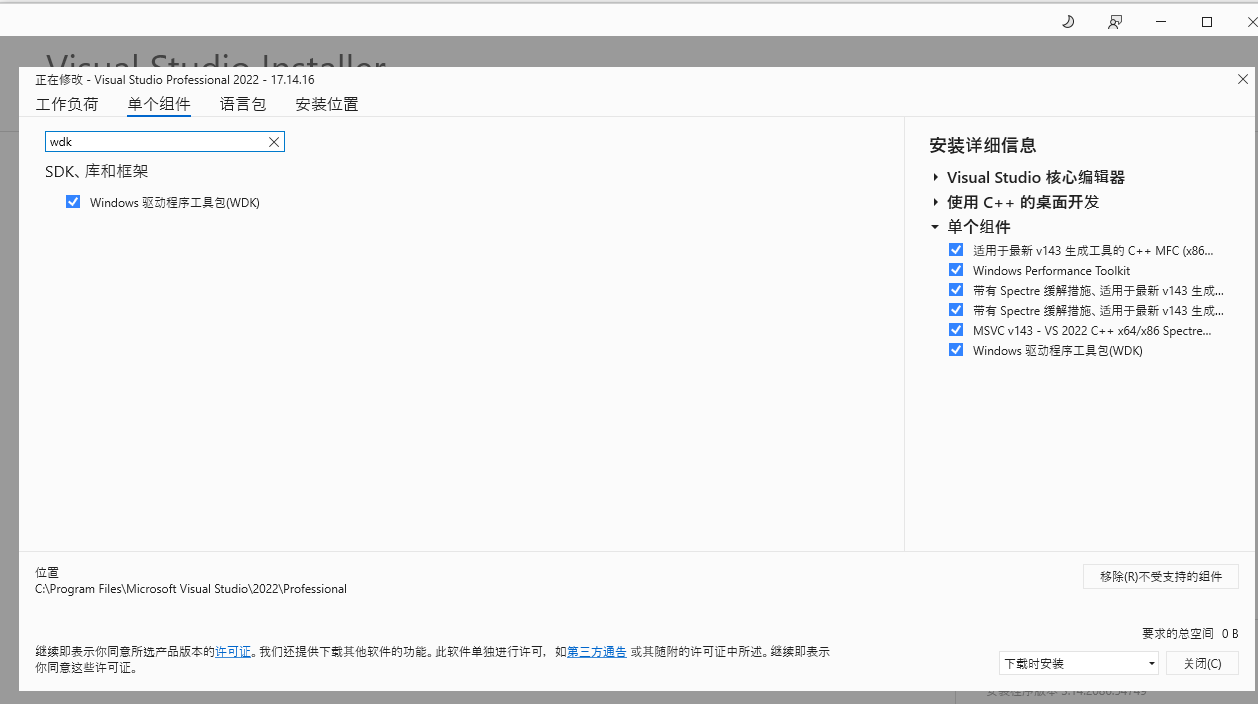This screenshot has width=1258, height=704.
Task: Expand Visual Studio 核心编辑器 section
Action: (x=936, y=177)
